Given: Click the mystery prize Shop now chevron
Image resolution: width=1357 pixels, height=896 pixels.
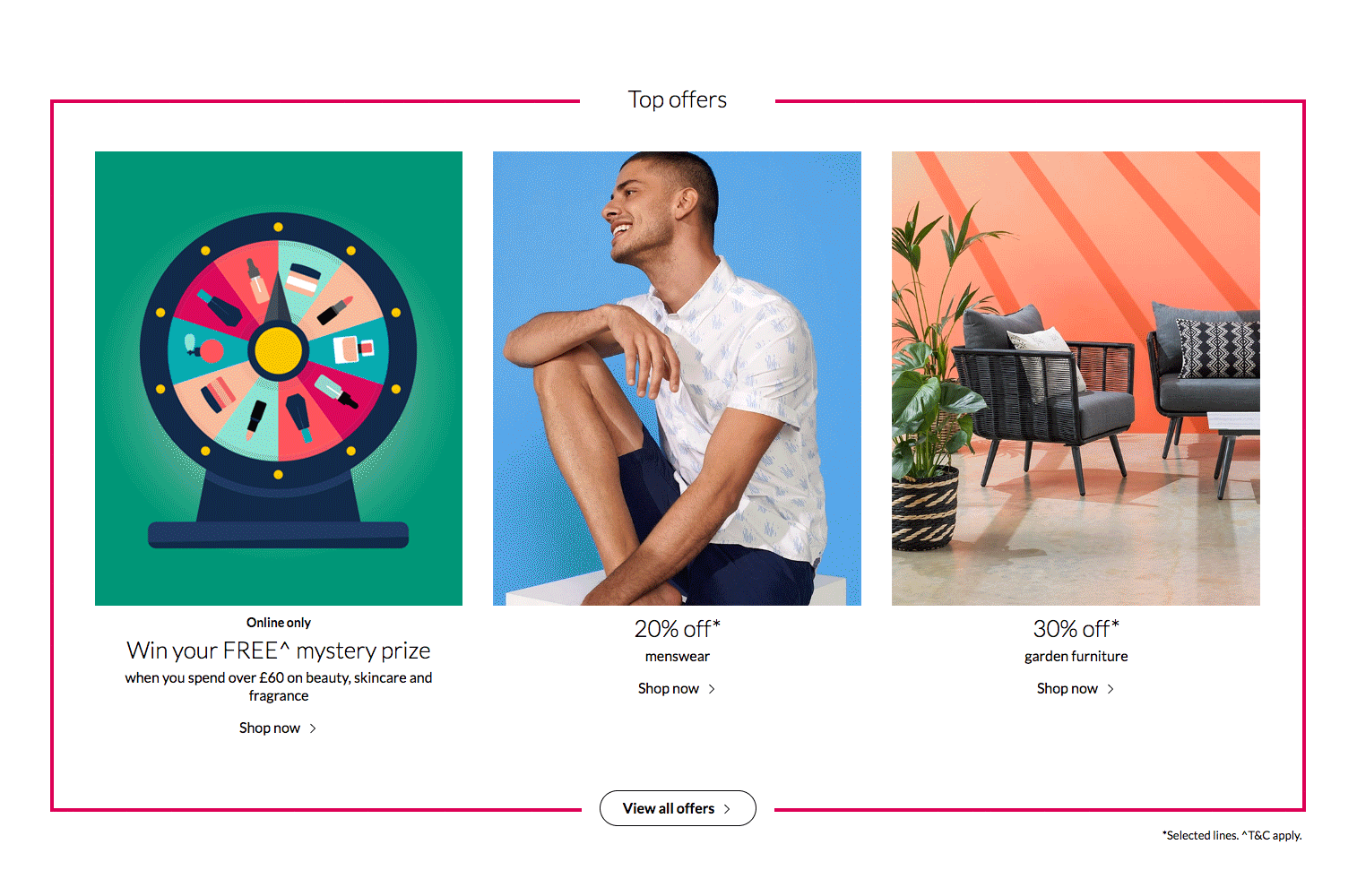Looking at the screenshot, I should click(x=313, y=728).
